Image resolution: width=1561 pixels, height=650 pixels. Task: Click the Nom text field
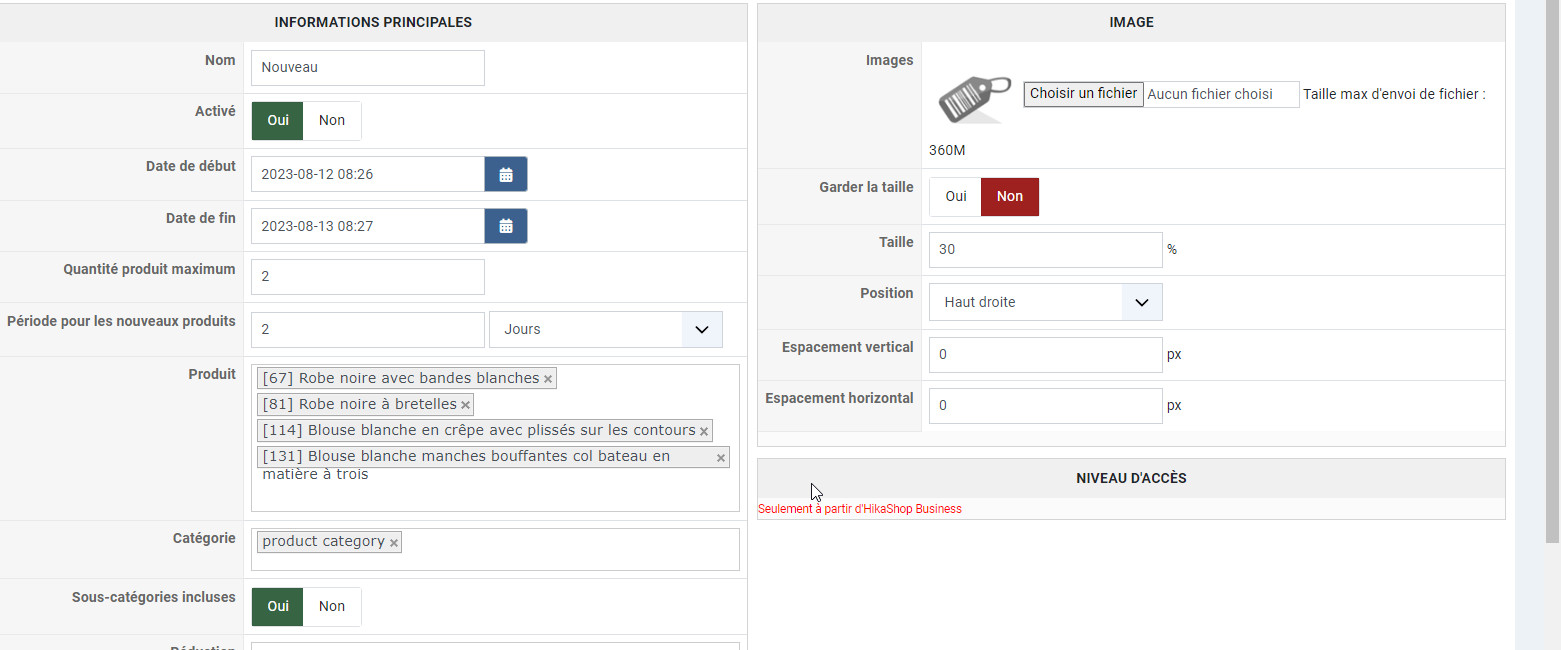(x=367, y=68)
